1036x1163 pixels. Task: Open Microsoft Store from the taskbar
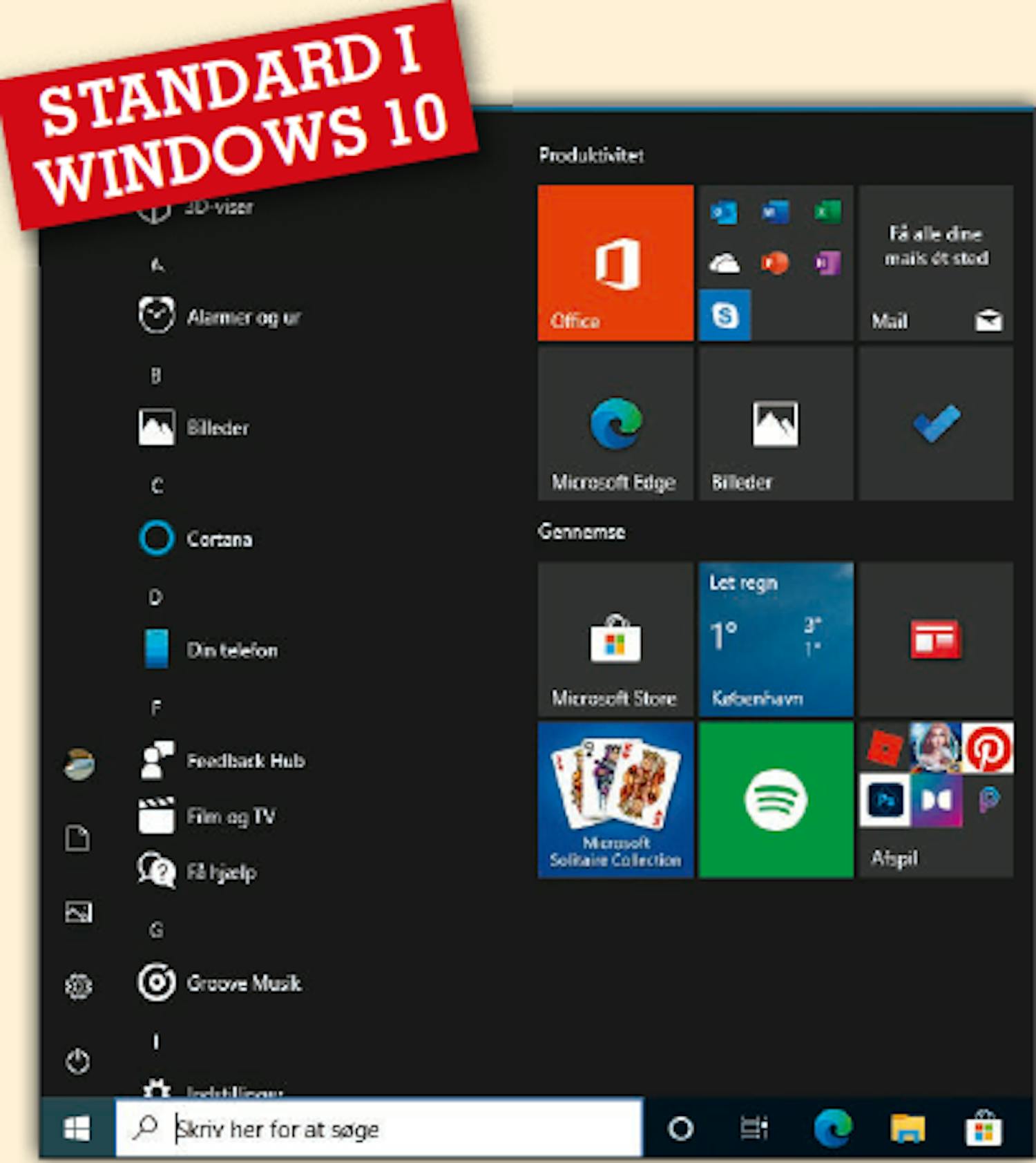click(984, 1128)
